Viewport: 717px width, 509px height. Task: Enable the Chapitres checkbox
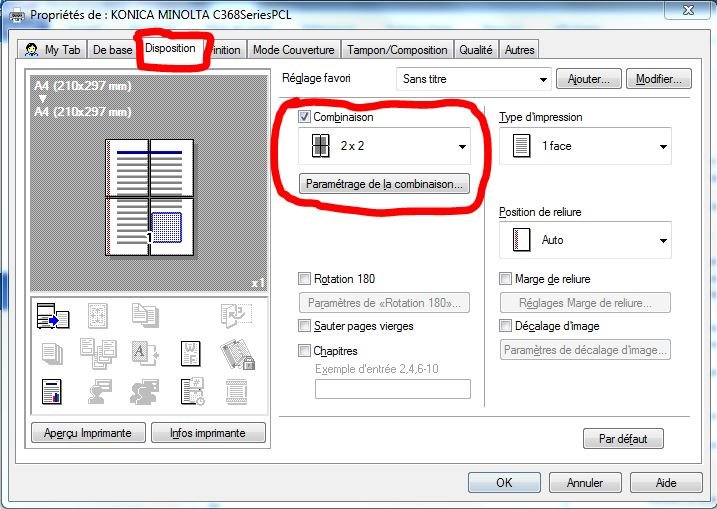point(304,351)
